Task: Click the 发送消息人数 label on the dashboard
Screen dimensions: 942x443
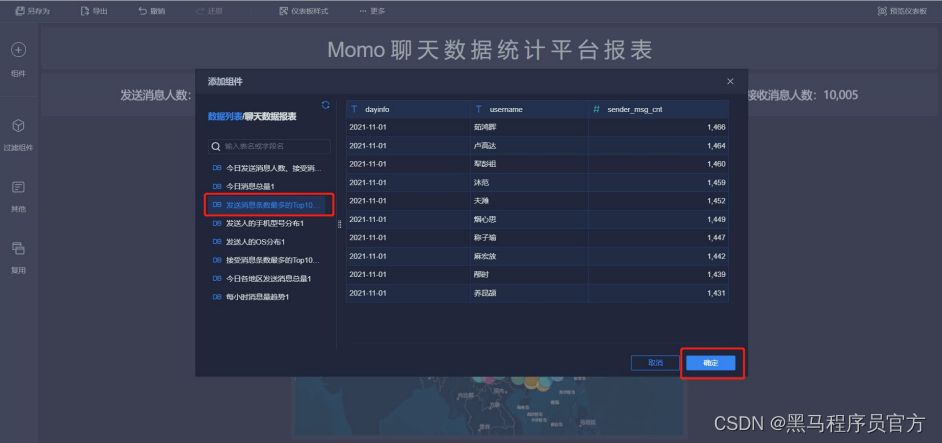Action: pos(156,95)
